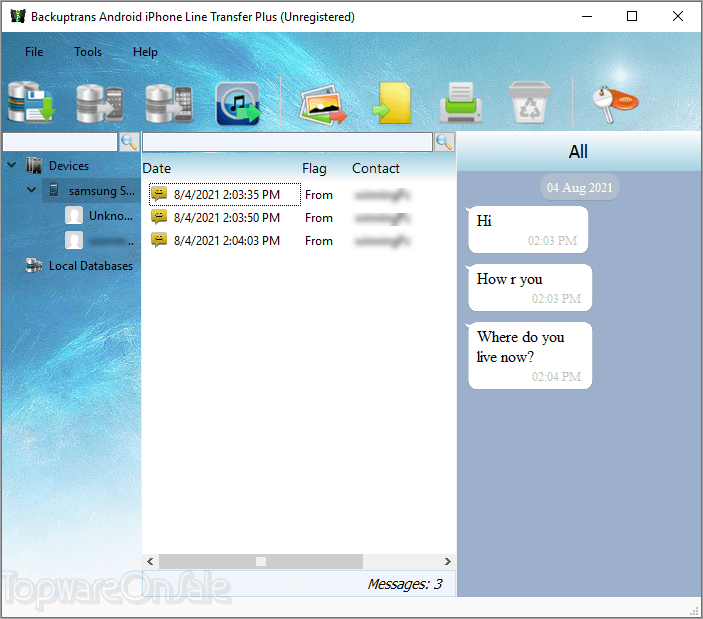Click From flag in 2:03:50 PM row

click(319, 218)
